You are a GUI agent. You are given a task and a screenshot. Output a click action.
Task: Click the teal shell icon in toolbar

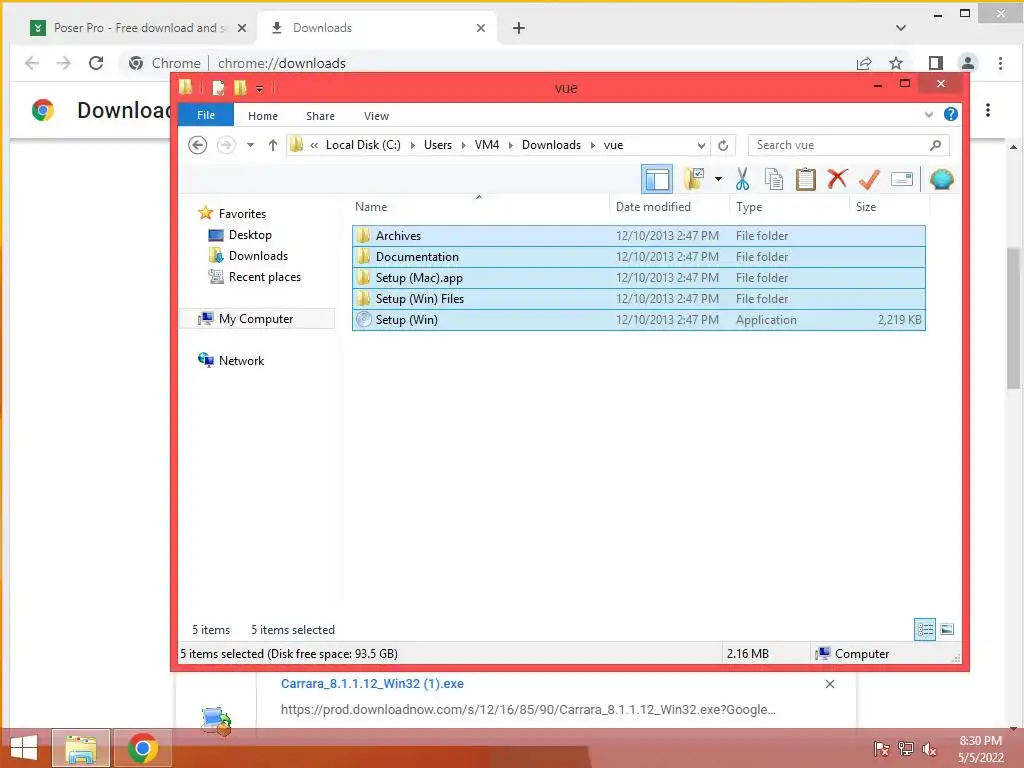tap(941, 179)
